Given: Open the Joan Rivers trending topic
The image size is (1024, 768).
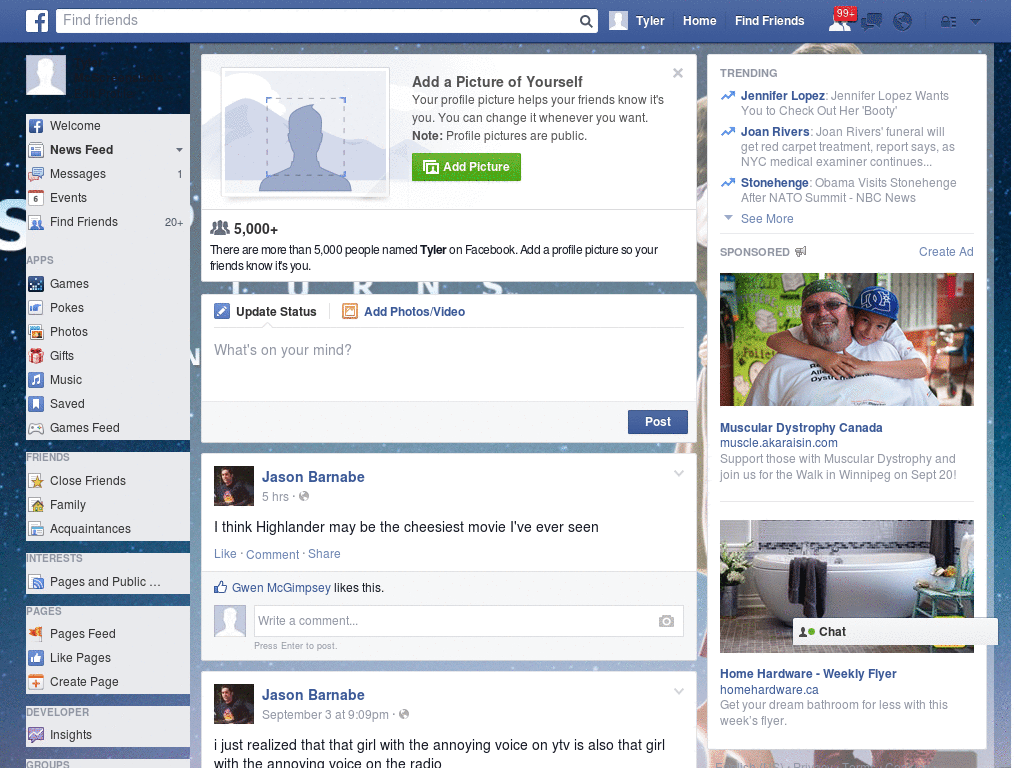Looking at the screenshot, I should pyautogui.click(x=775, y=132).
